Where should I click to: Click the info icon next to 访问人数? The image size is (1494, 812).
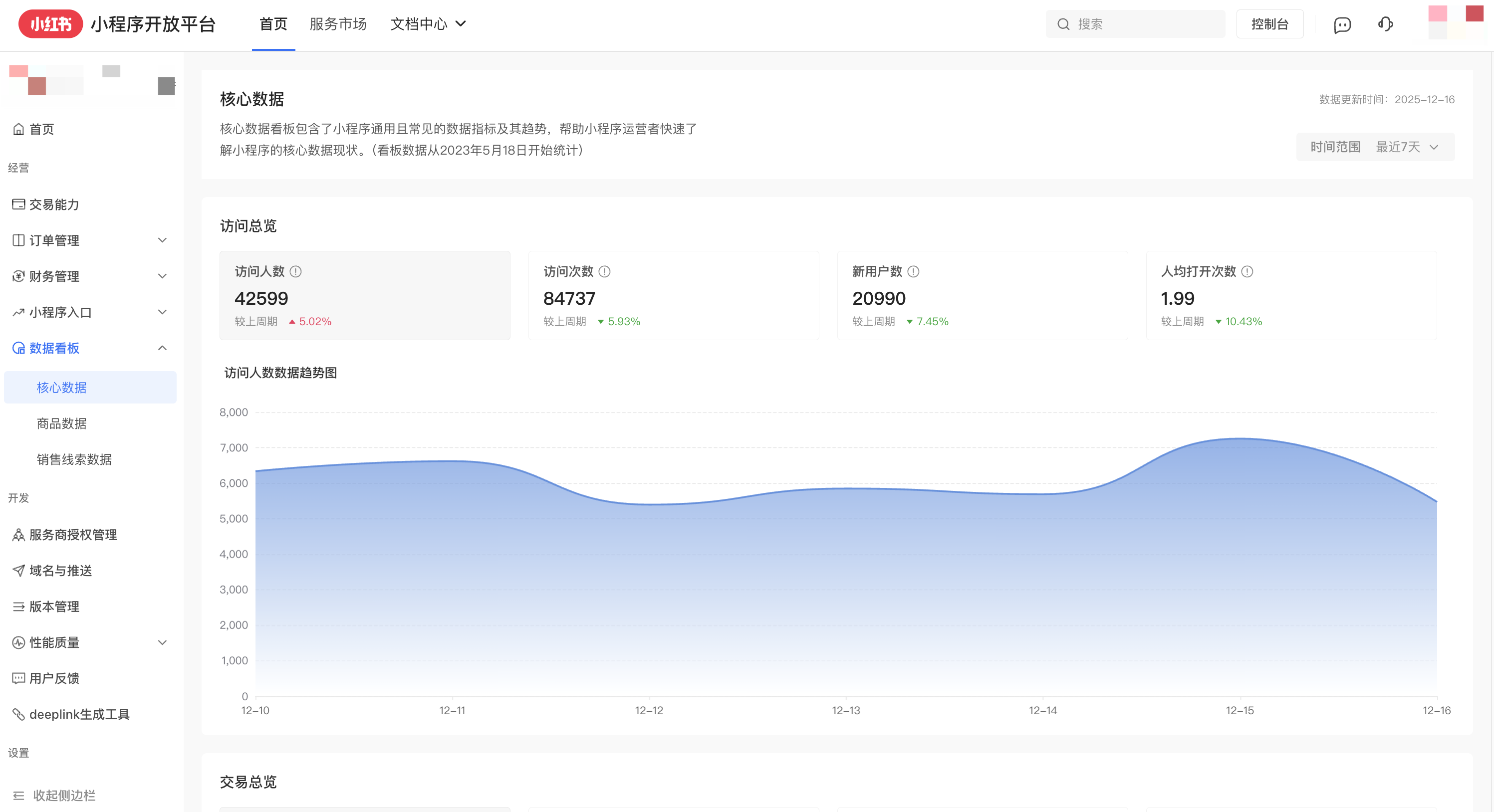296,271
